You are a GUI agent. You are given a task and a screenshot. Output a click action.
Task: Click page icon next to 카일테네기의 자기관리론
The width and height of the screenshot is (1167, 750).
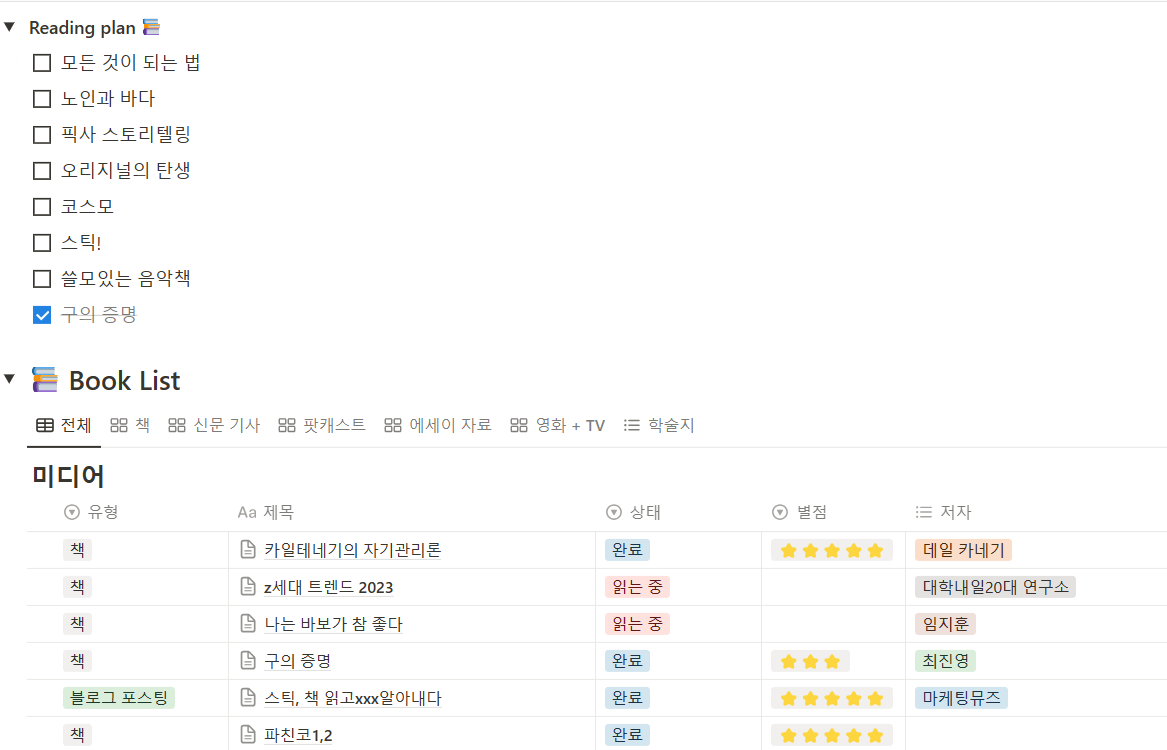(x=249, y=550)
